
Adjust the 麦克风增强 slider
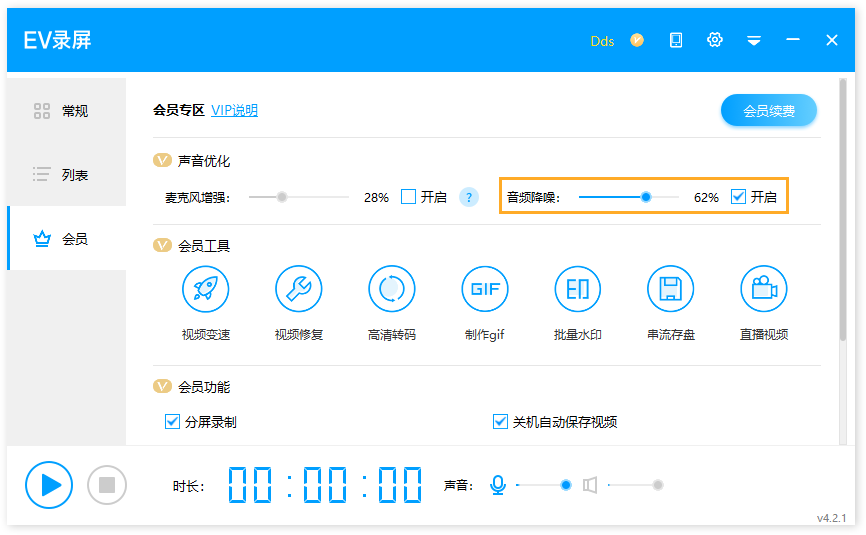(x=299, y=197)
